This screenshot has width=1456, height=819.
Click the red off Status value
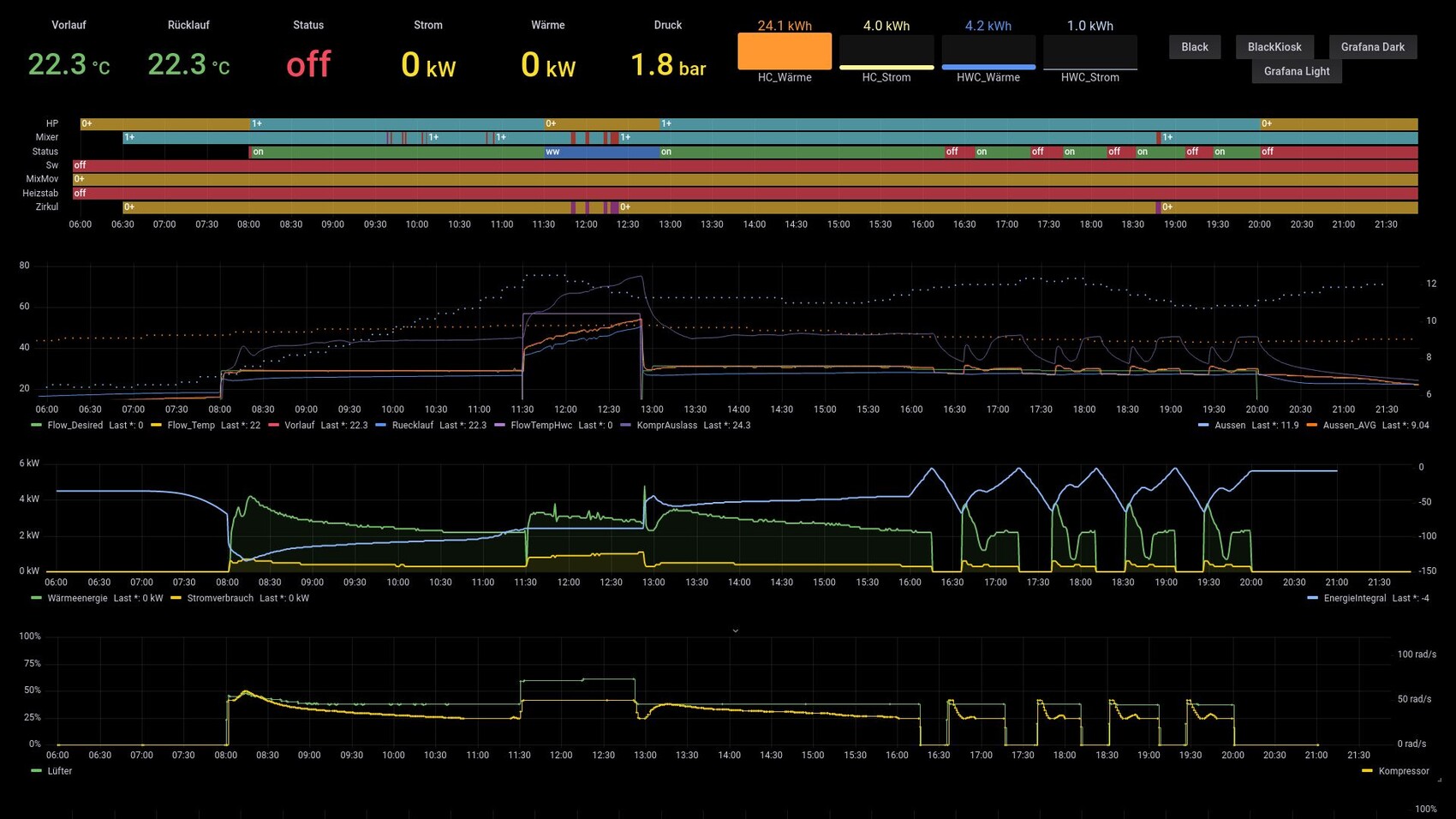click(x=308, y=64)
